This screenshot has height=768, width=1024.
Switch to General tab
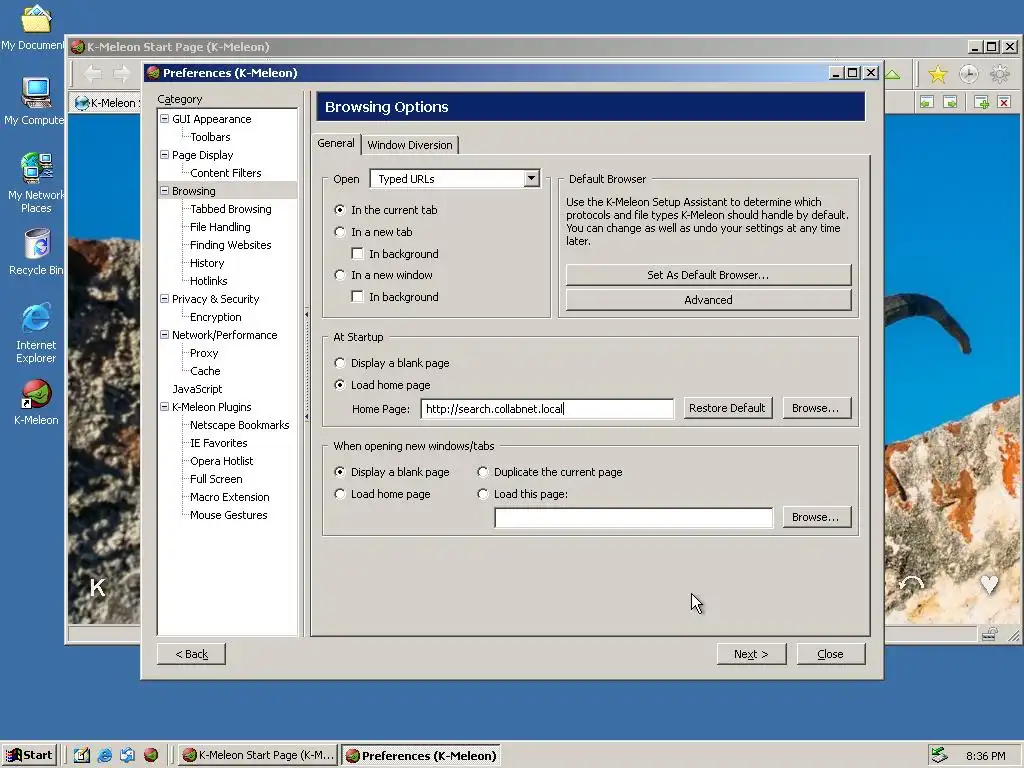336,143
